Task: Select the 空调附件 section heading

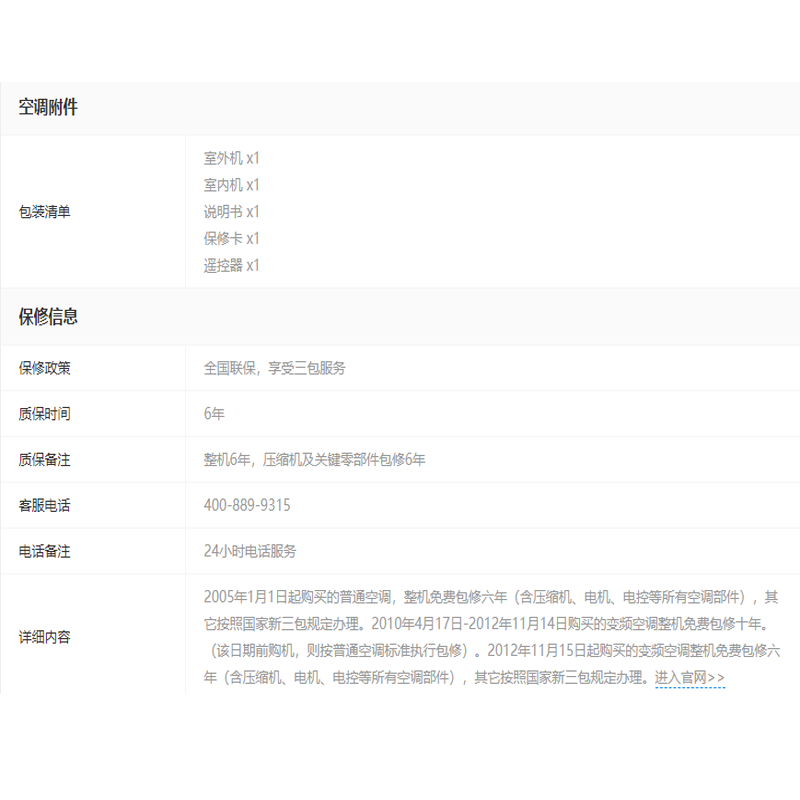Action: click(x=48, y=107)
